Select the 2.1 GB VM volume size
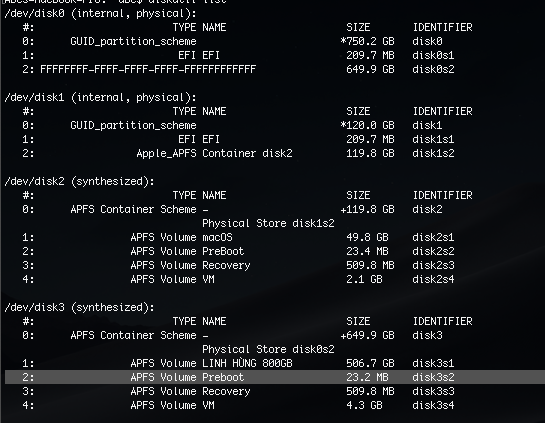This screenshot has width=545, height=423. [364, 279]
